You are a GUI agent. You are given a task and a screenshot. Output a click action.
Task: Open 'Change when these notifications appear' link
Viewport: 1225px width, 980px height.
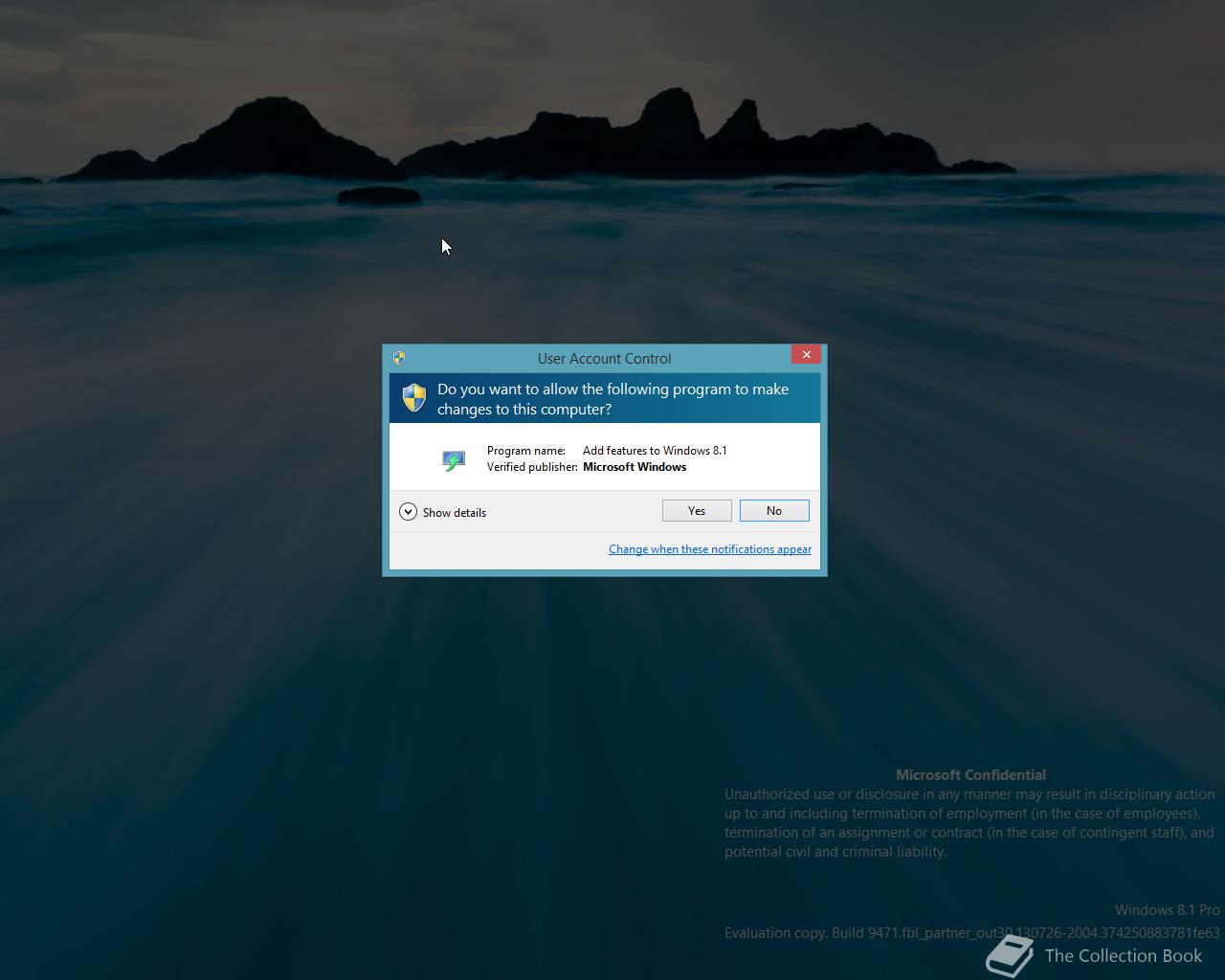[x=710, y=549]
